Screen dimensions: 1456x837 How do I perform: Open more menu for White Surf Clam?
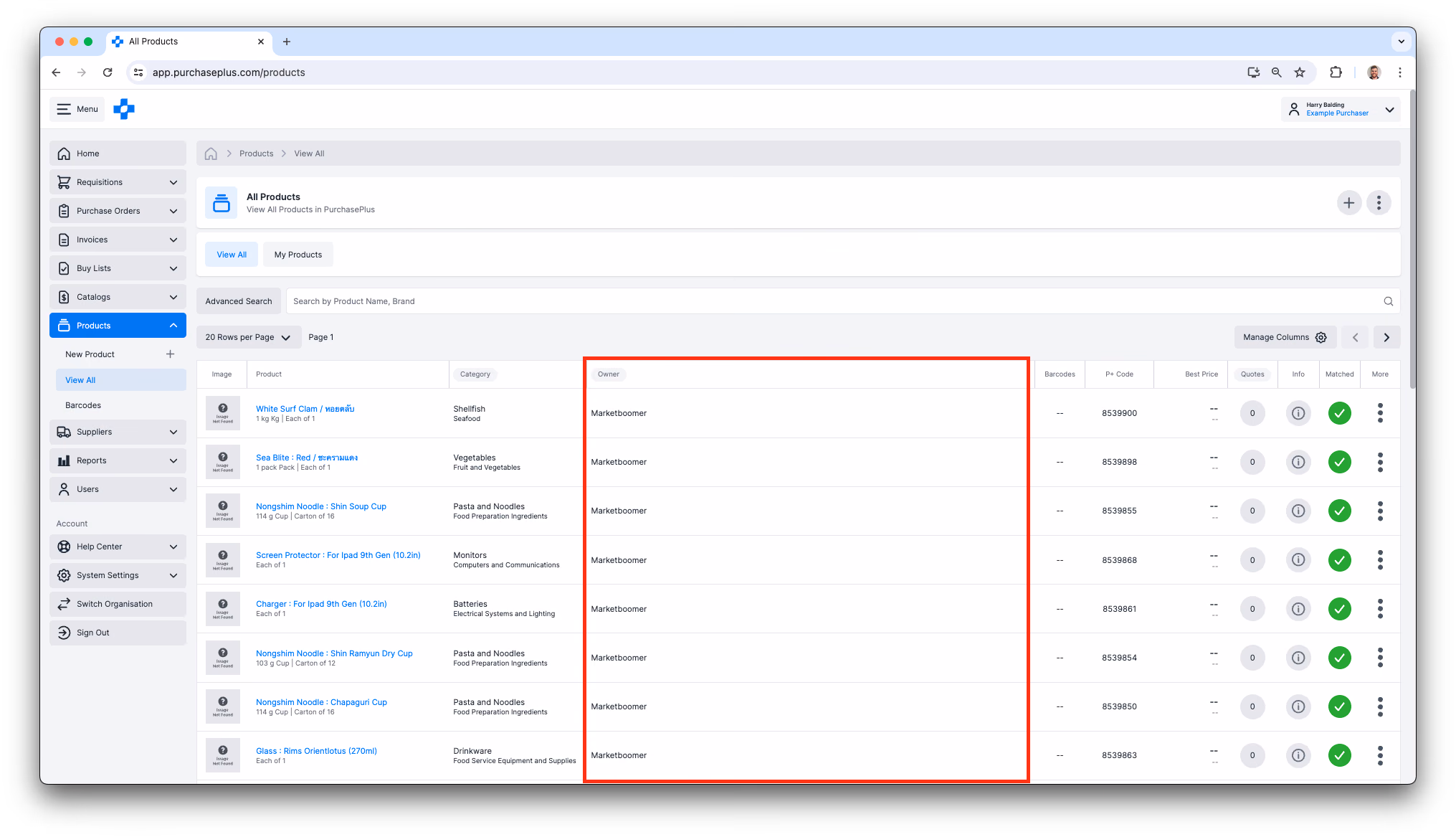[x=1380, y=413]
